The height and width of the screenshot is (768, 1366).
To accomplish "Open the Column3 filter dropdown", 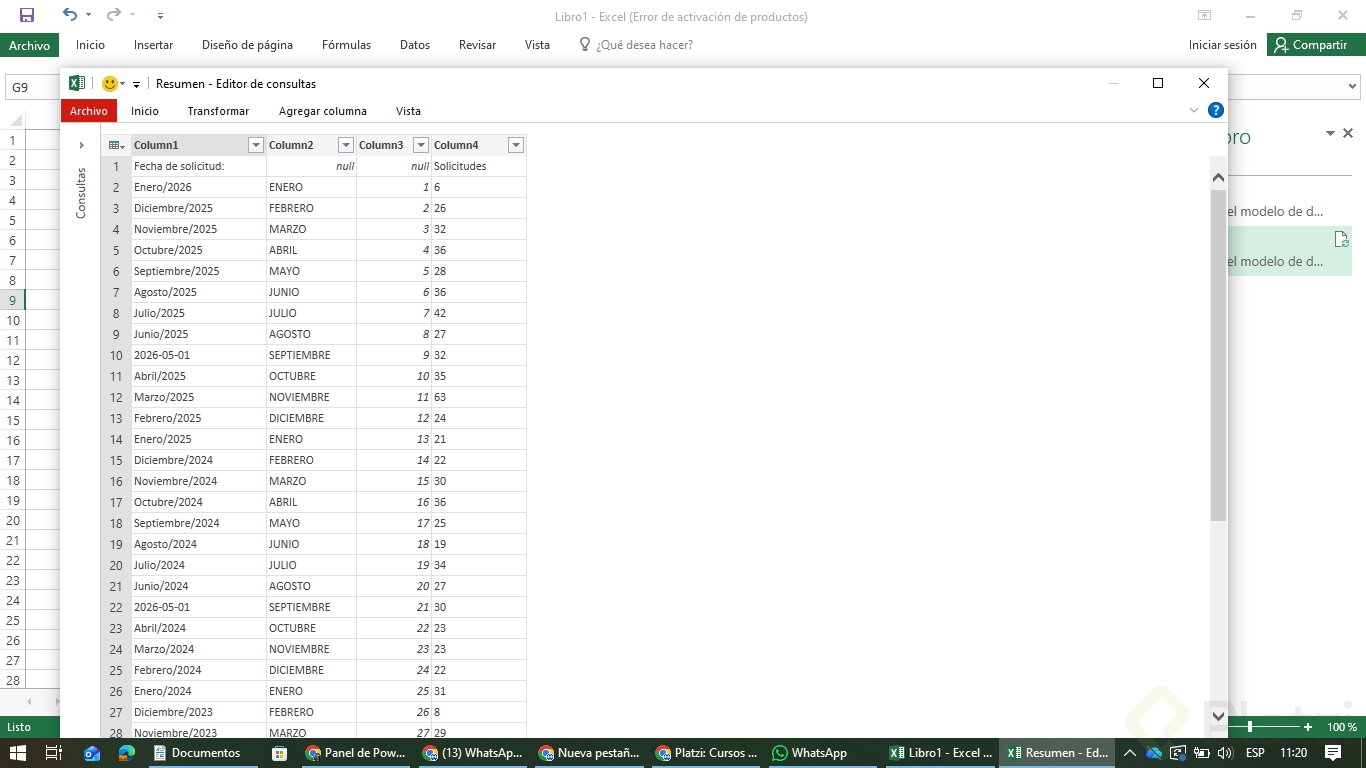I will click(x=421, y=145).
